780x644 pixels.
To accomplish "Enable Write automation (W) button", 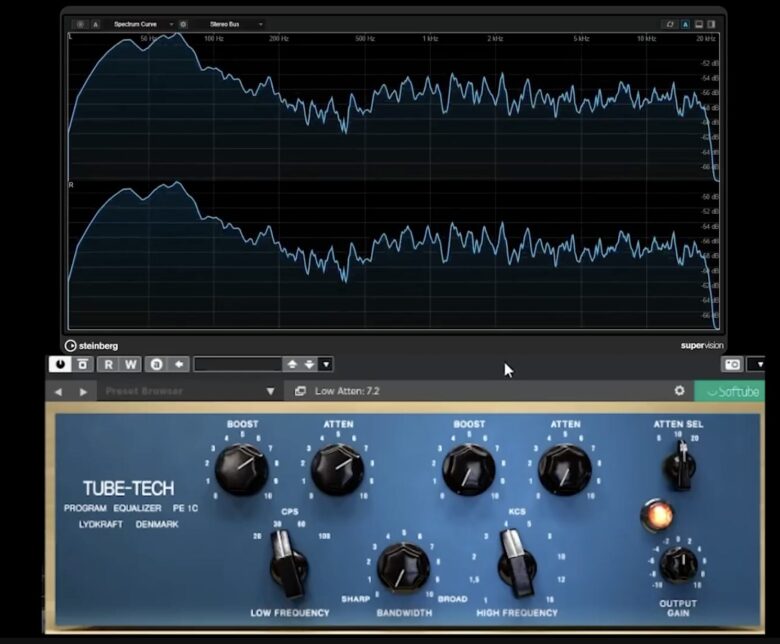I will point(131,365).
